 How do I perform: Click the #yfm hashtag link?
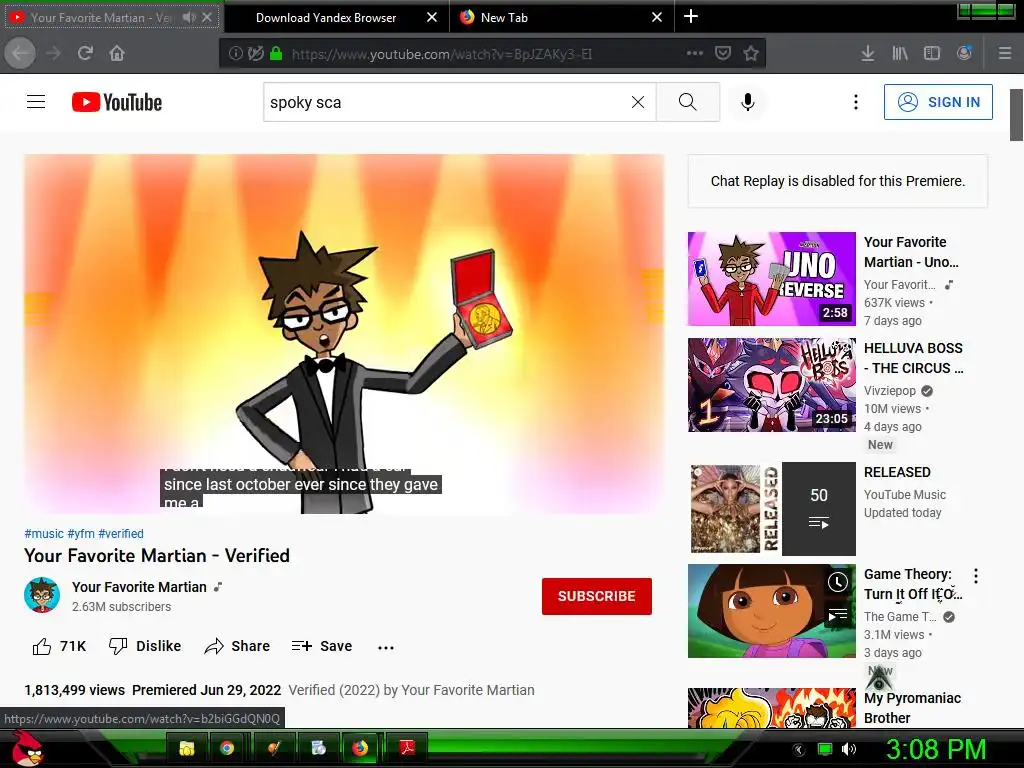[81, 534]
